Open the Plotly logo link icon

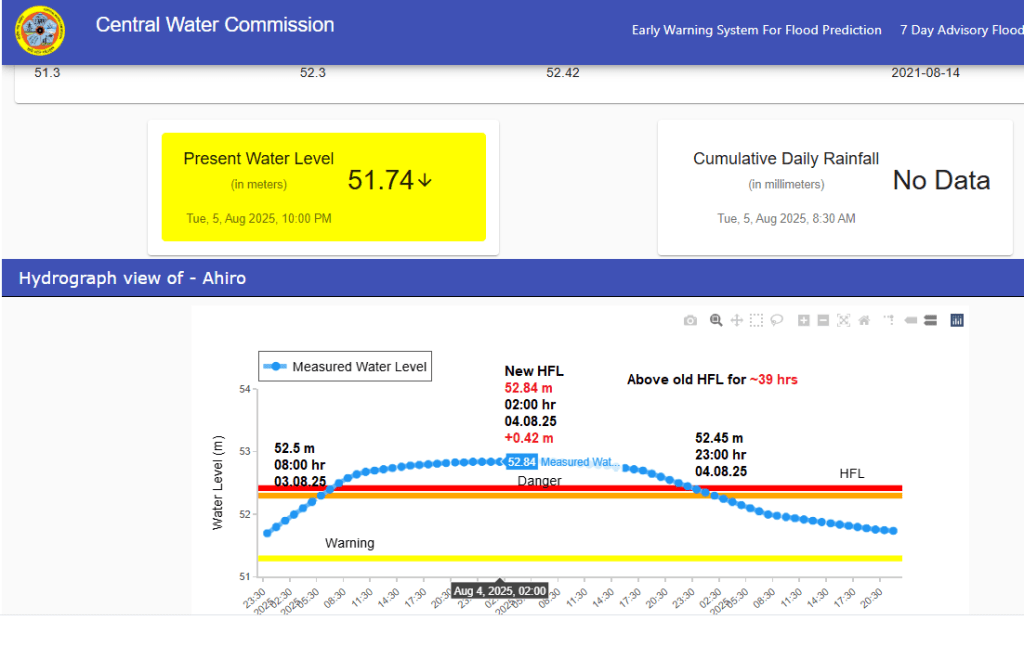957,320
